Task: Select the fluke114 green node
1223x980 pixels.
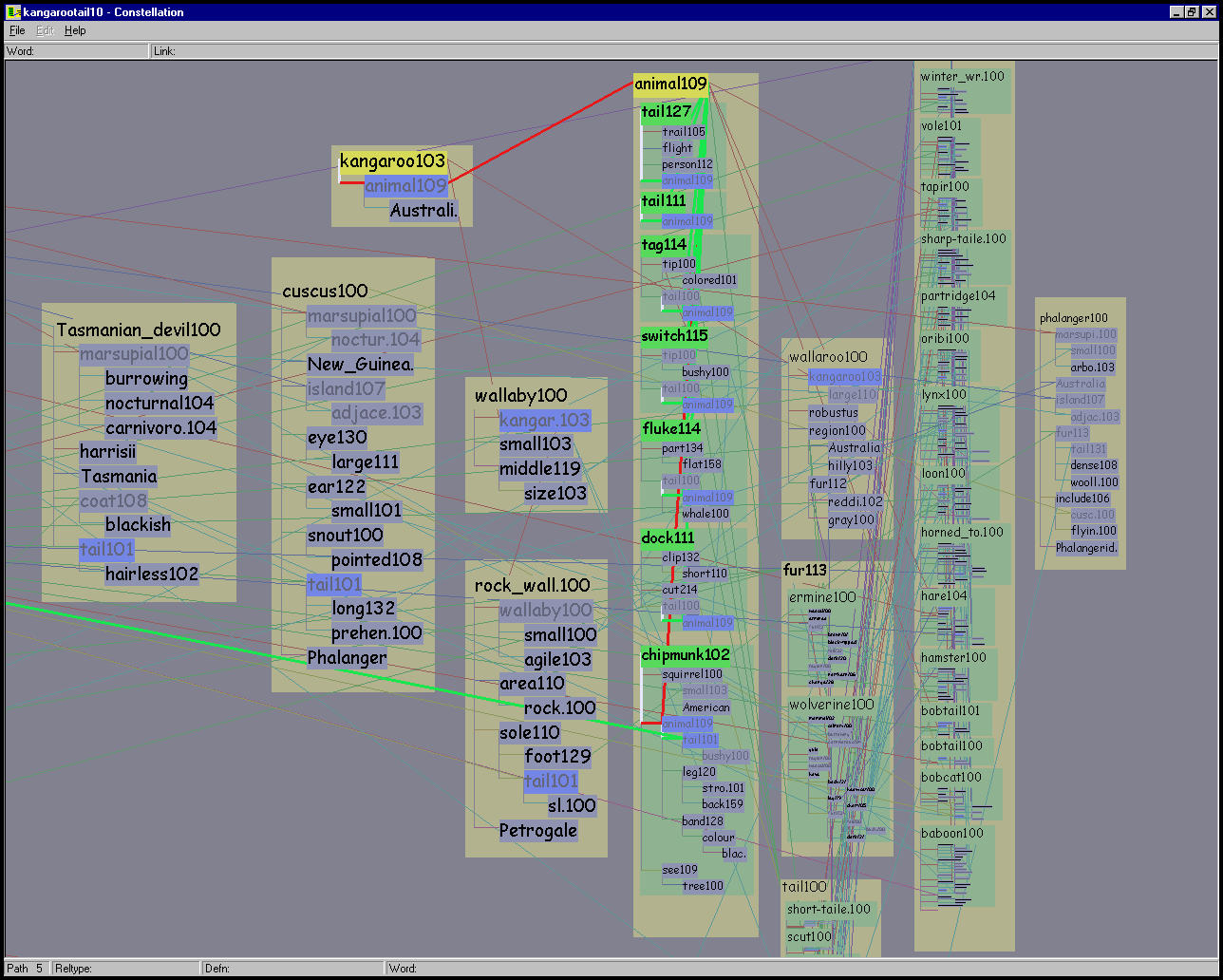Action: pos(670,428)
